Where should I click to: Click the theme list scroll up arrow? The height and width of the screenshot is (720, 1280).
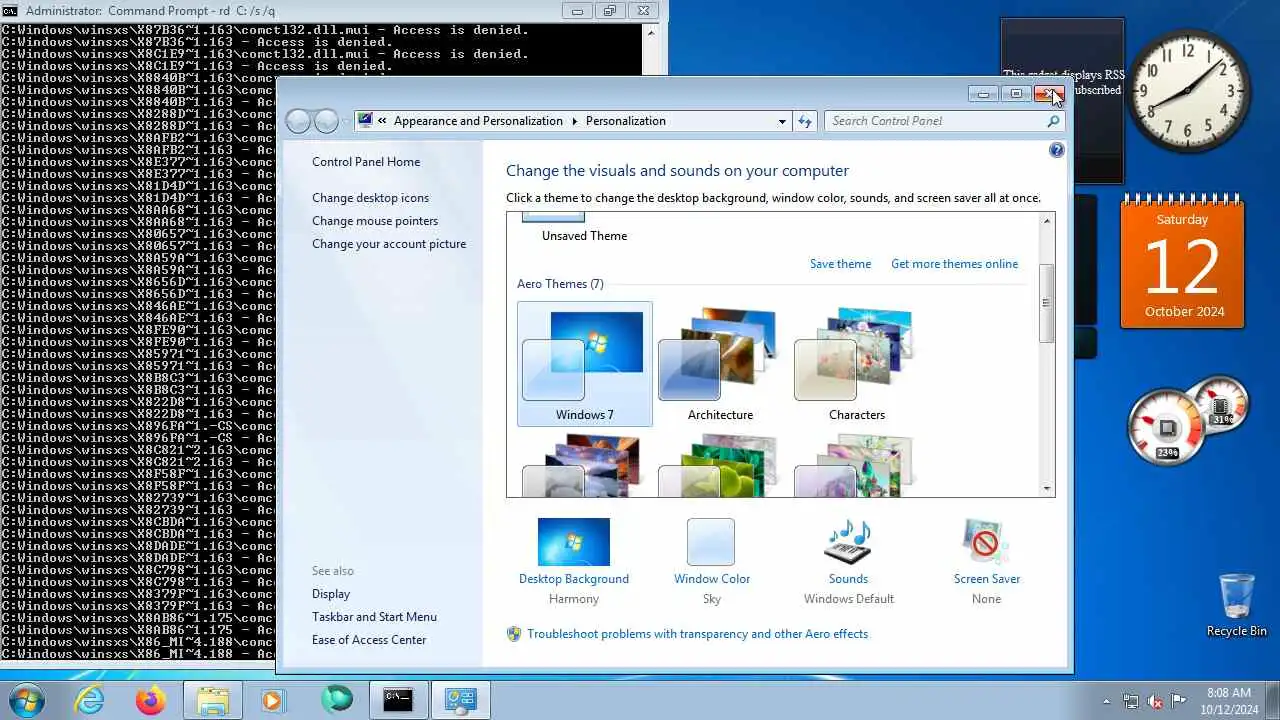point(1047,221)
